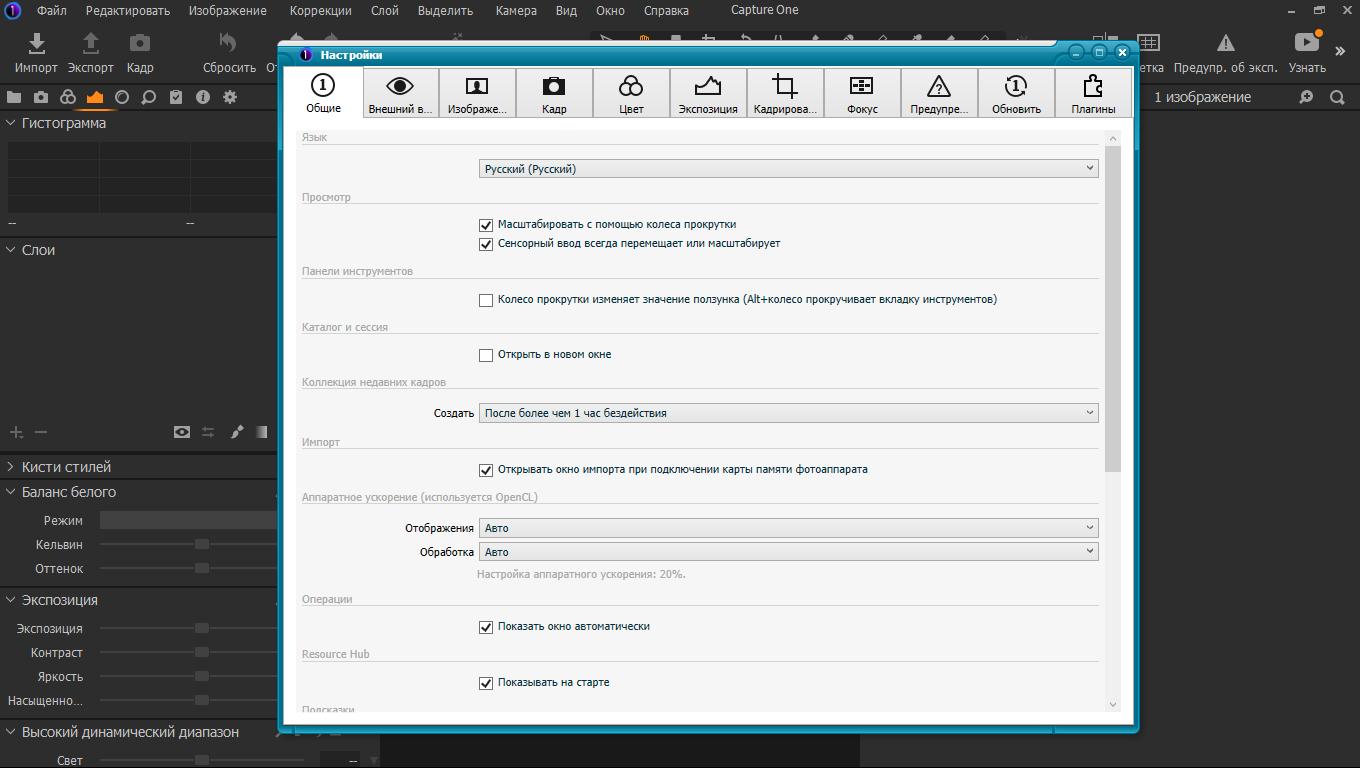Open the Экспозиция settings tab
Viewport: 1360px width, 768px height.
pyautogui.click(x=708, y=93)
